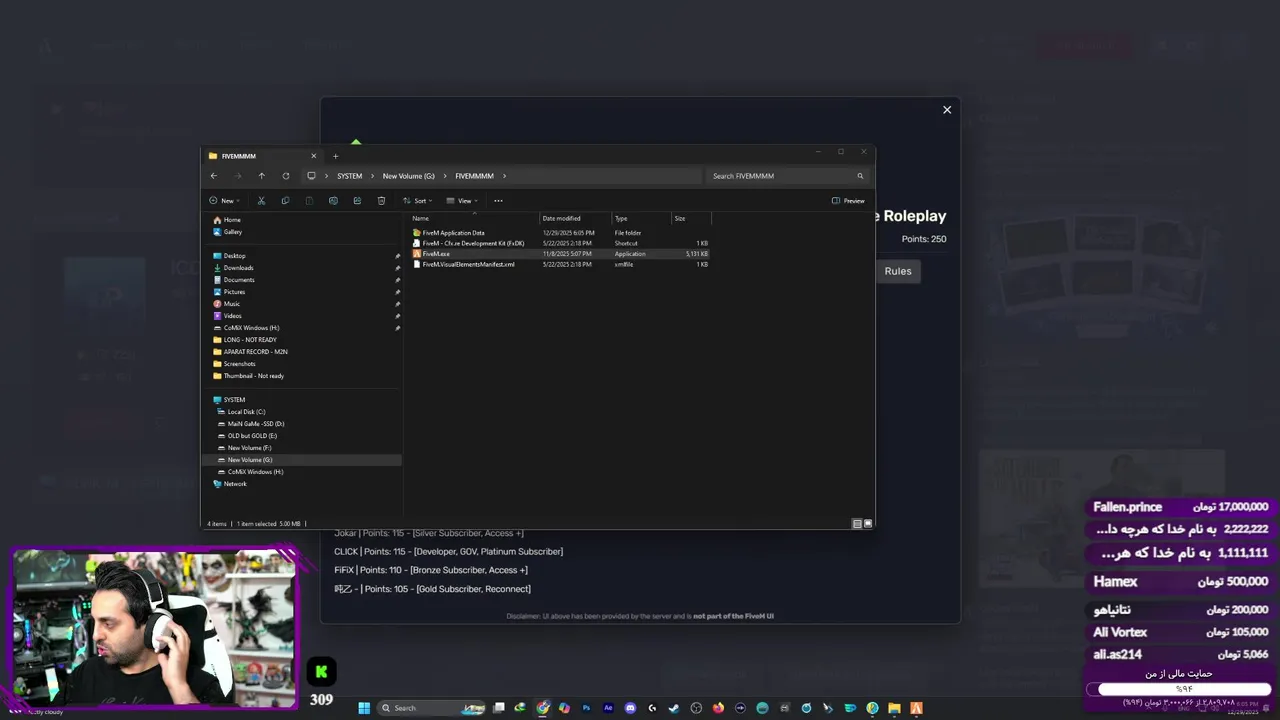Click the FiveM icon on the taskbar

pos(915,708)
